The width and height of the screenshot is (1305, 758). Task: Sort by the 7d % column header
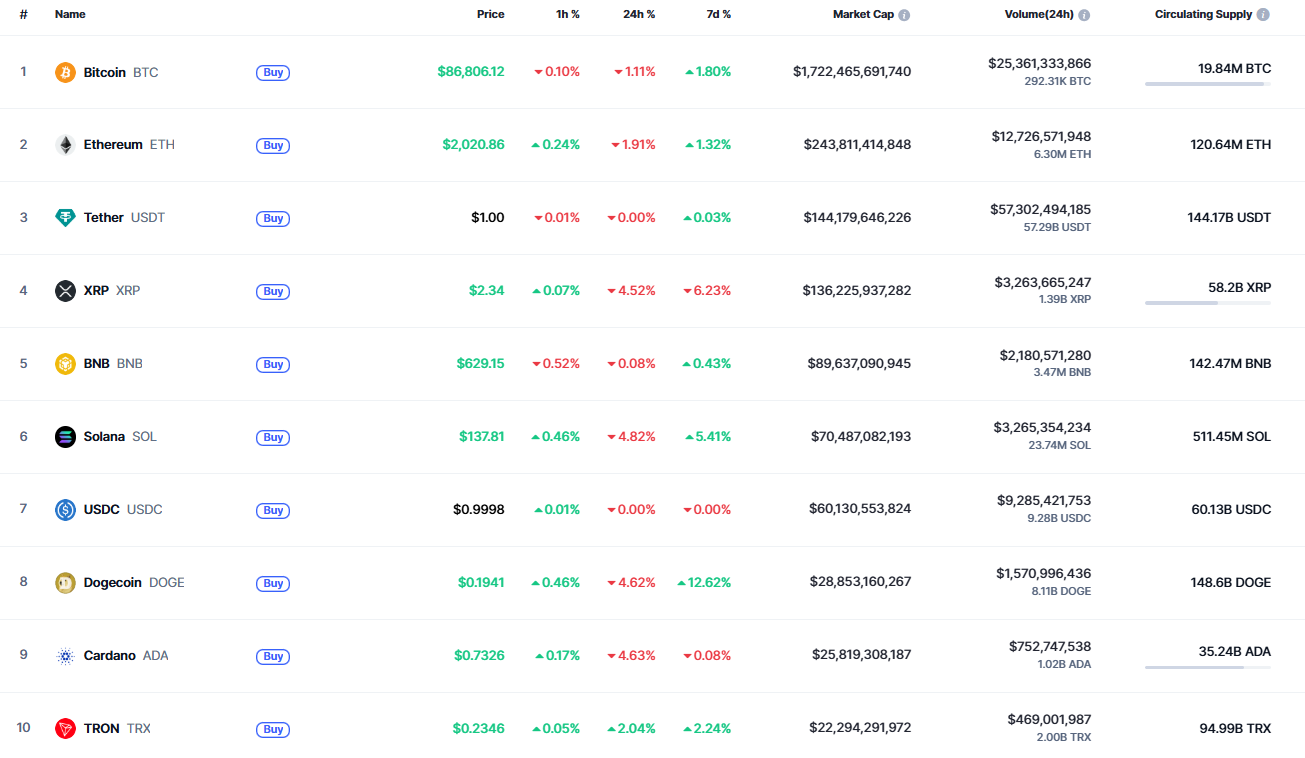719,15
